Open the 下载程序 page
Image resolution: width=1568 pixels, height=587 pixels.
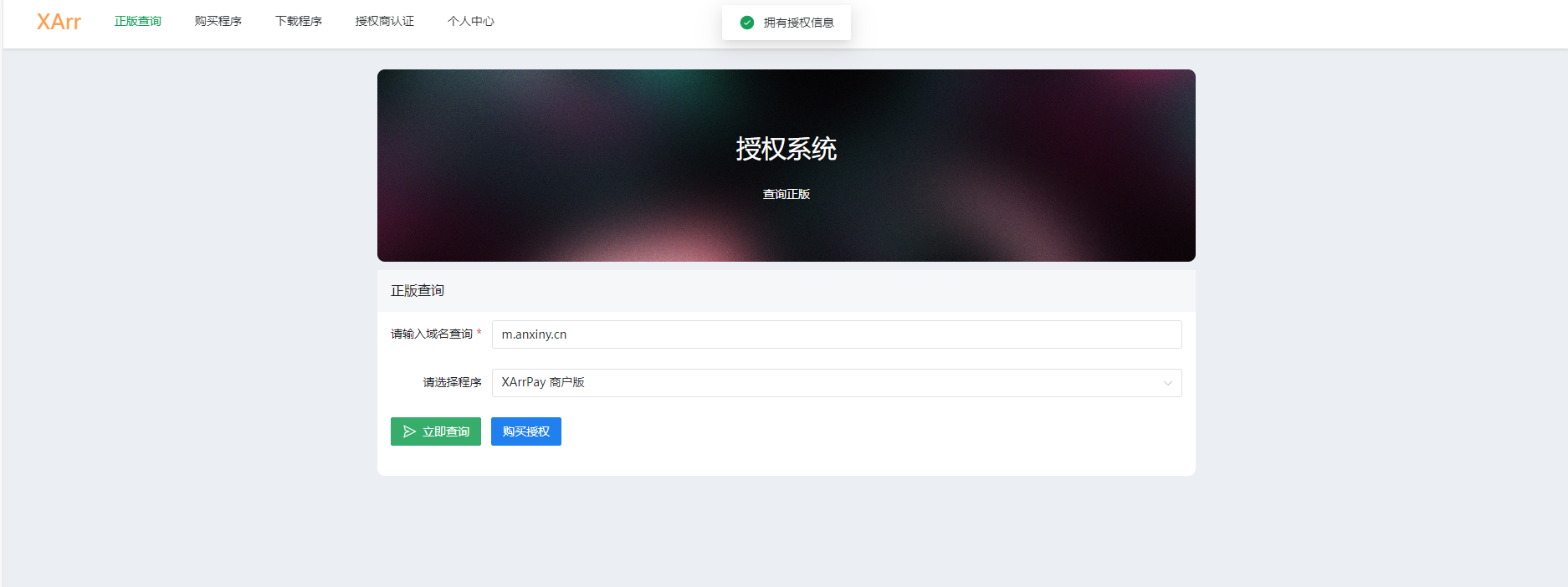pos(299,22)
